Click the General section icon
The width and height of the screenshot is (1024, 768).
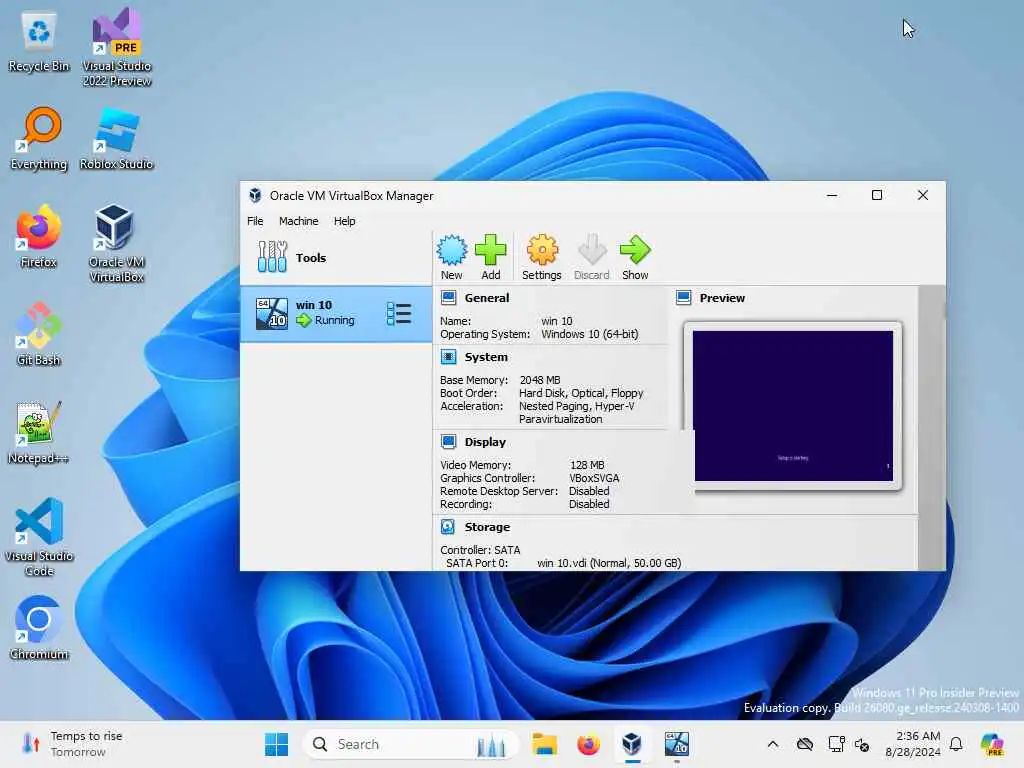pos(449,298)
